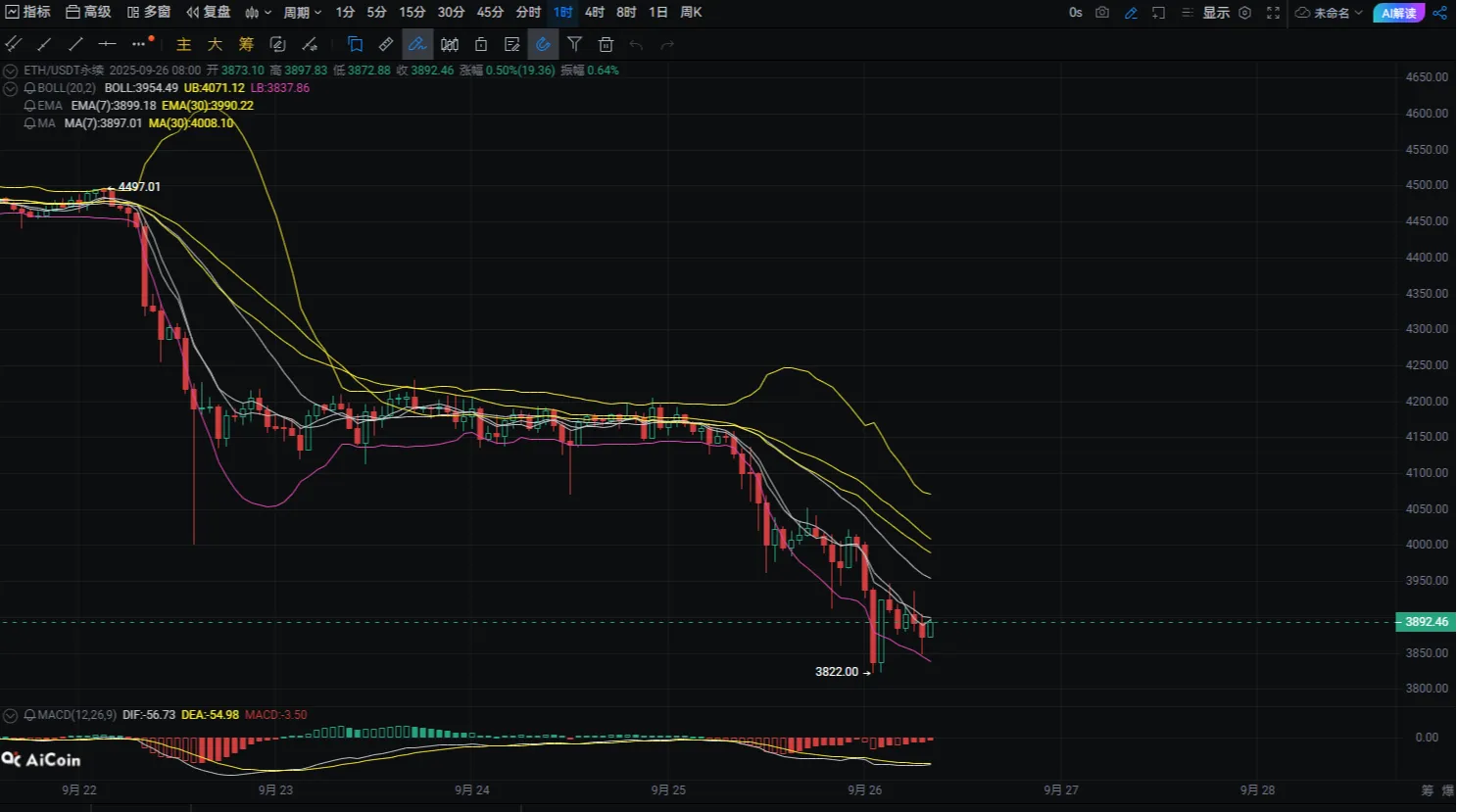Open the drawing notes edit icon
The width and height of the screenshot is (1457, 812).
coord(511,44)
